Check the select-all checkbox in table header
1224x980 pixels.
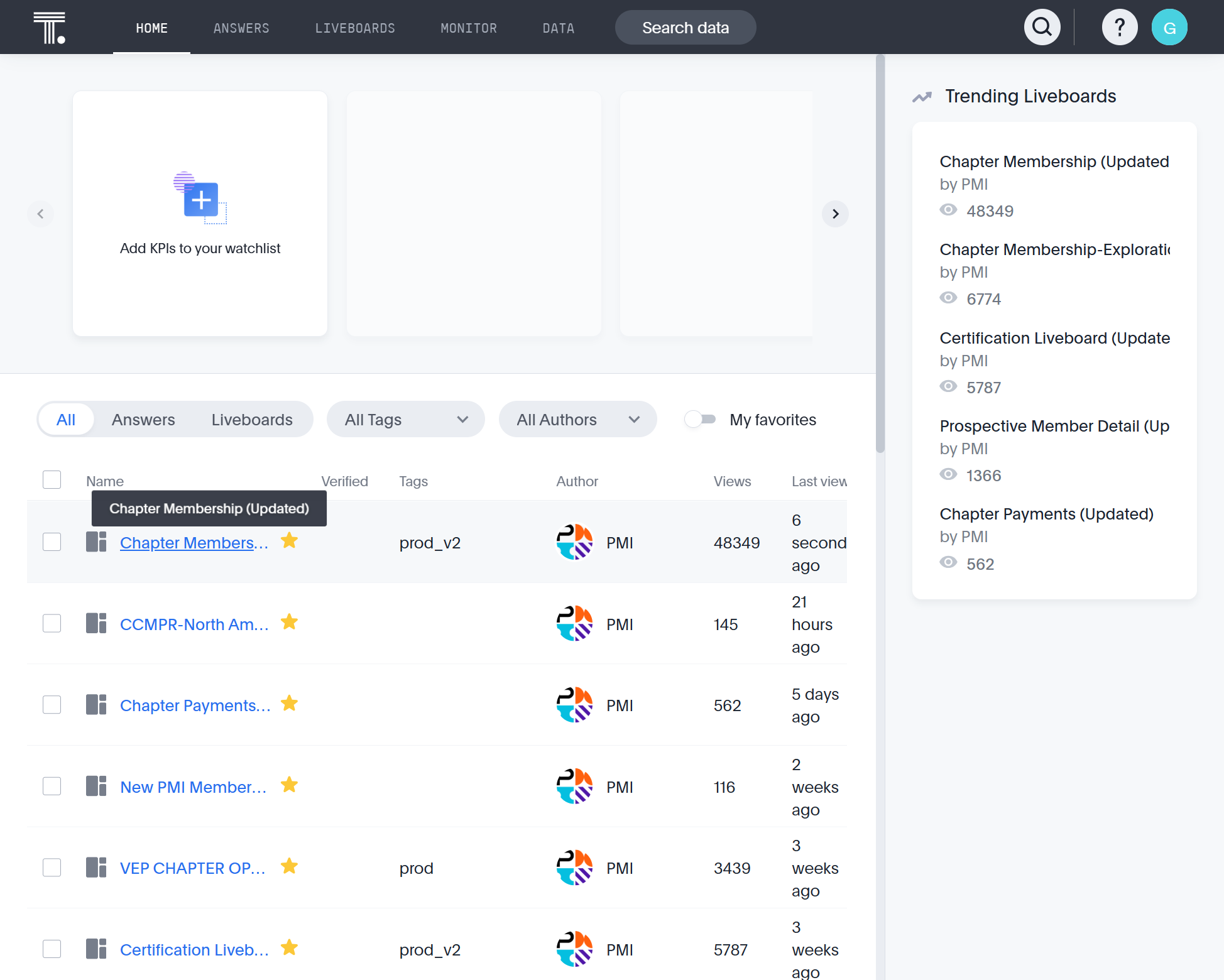[x=52, y=479]
